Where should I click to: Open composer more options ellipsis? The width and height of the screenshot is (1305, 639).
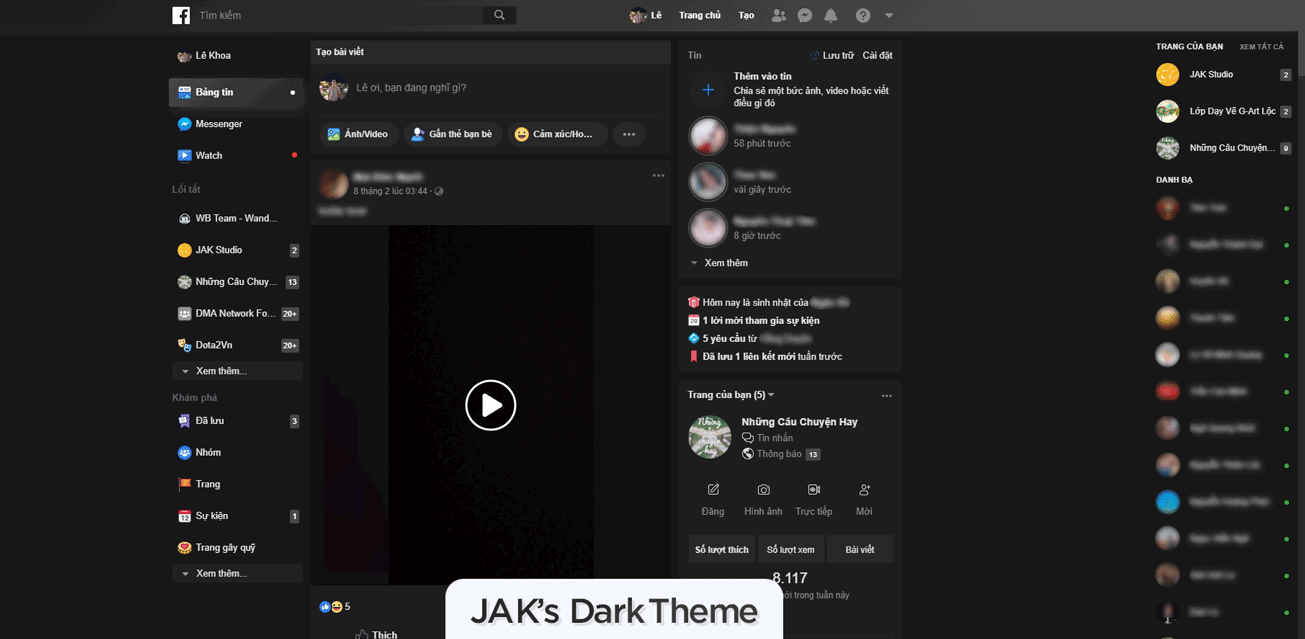[629, 134]
